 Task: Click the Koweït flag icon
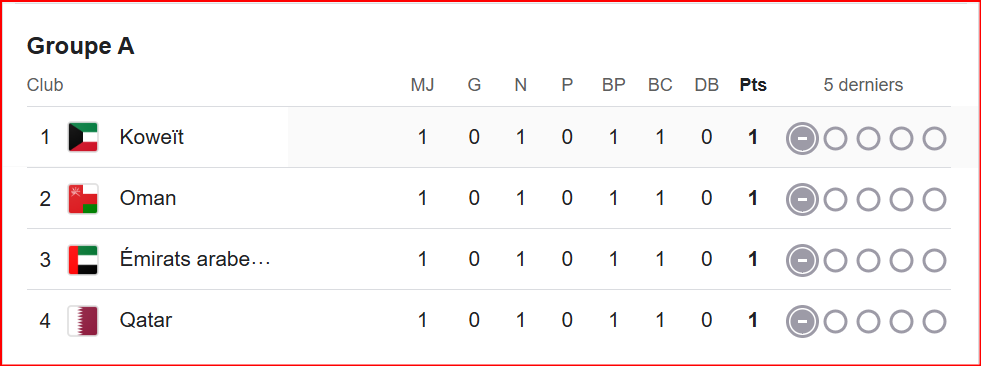[x=83, y=137]
